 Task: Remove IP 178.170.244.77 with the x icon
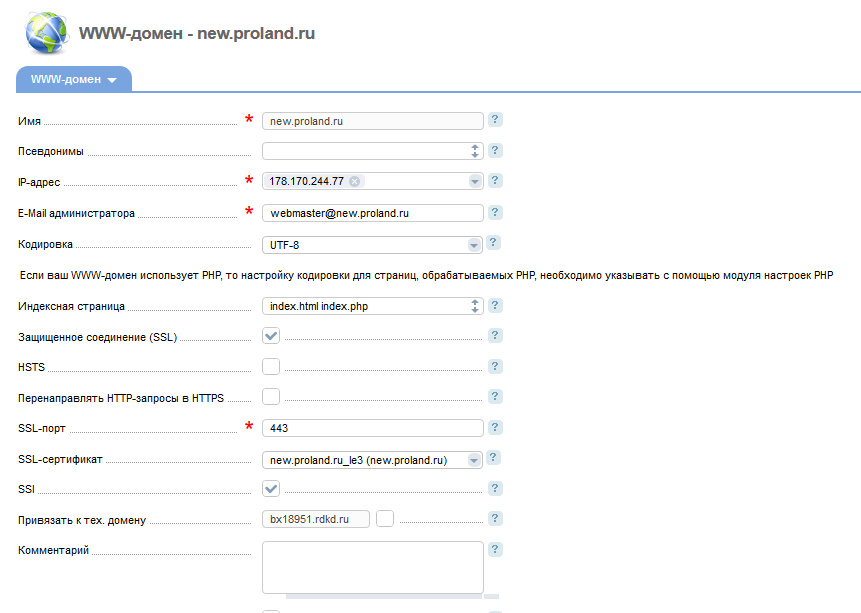tap(354, 182)
